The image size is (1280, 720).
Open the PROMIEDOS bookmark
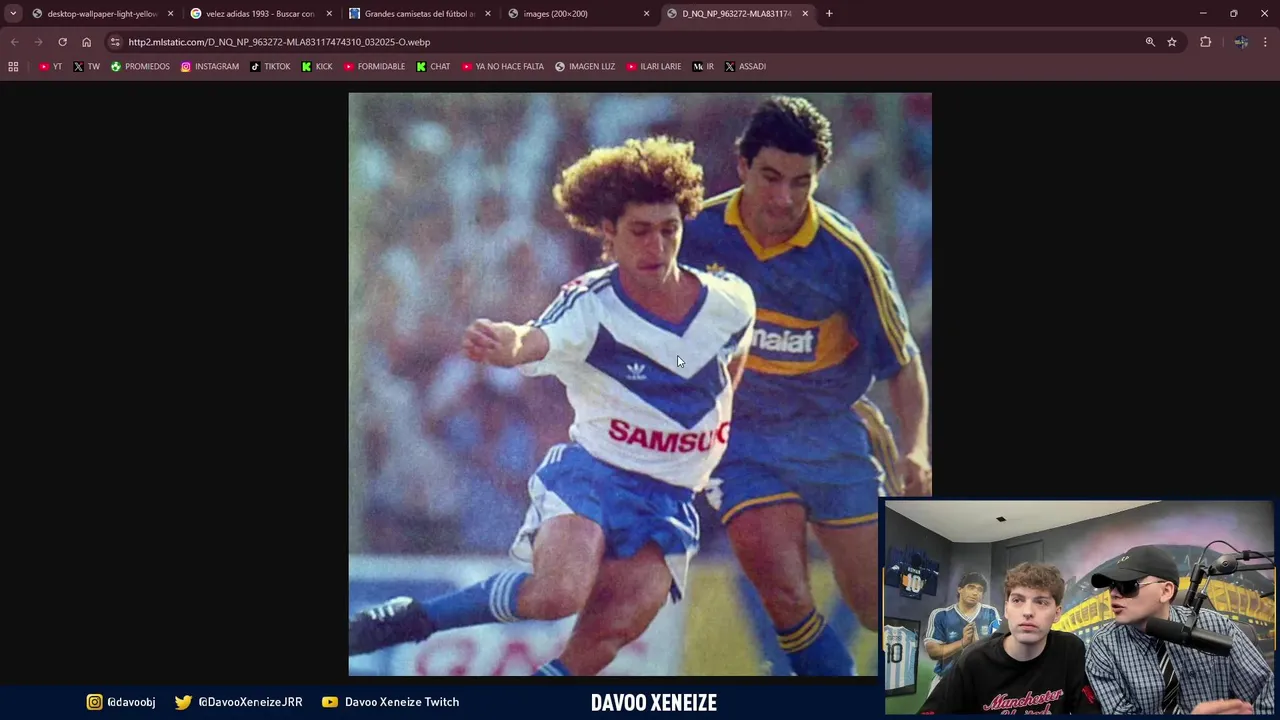click(140, 67)
